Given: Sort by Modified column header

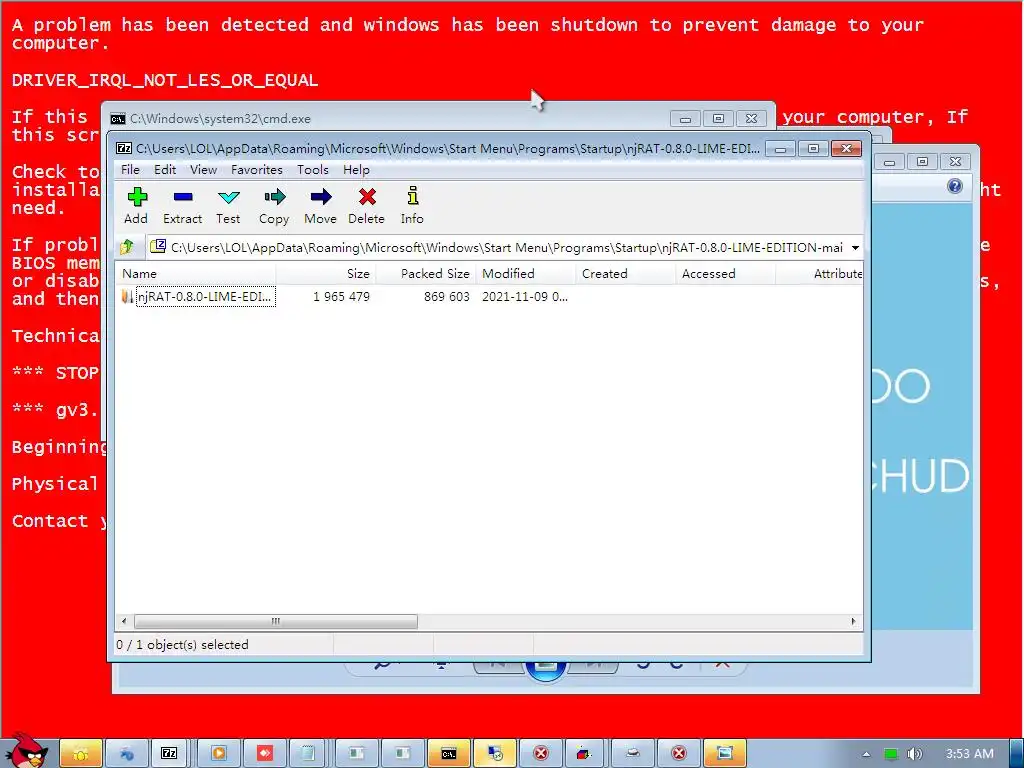Looking at the screenshot, I should 526,274.
